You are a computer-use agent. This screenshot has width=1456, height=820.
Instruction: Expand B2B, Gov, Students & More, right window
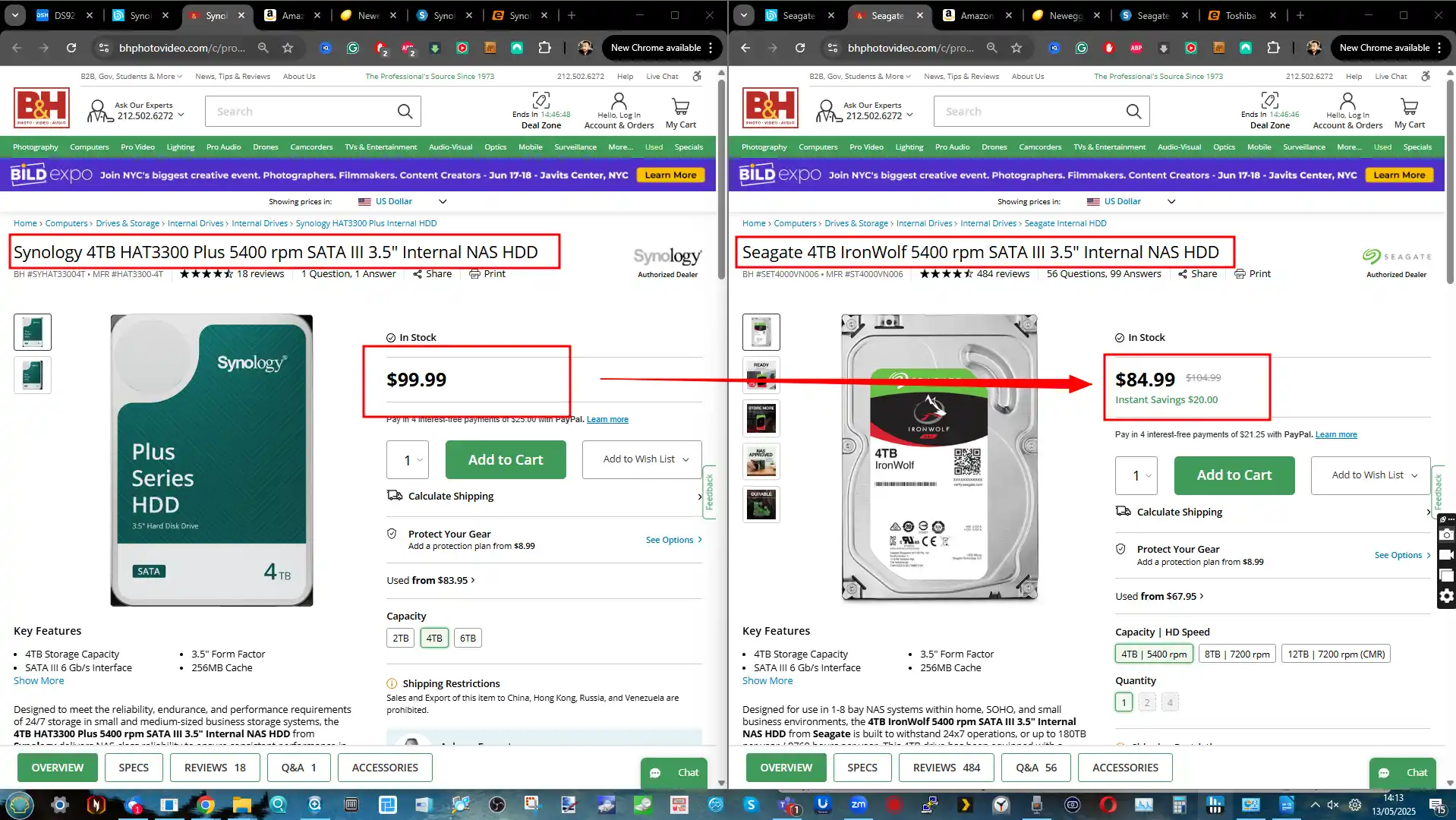pos(860,77)
